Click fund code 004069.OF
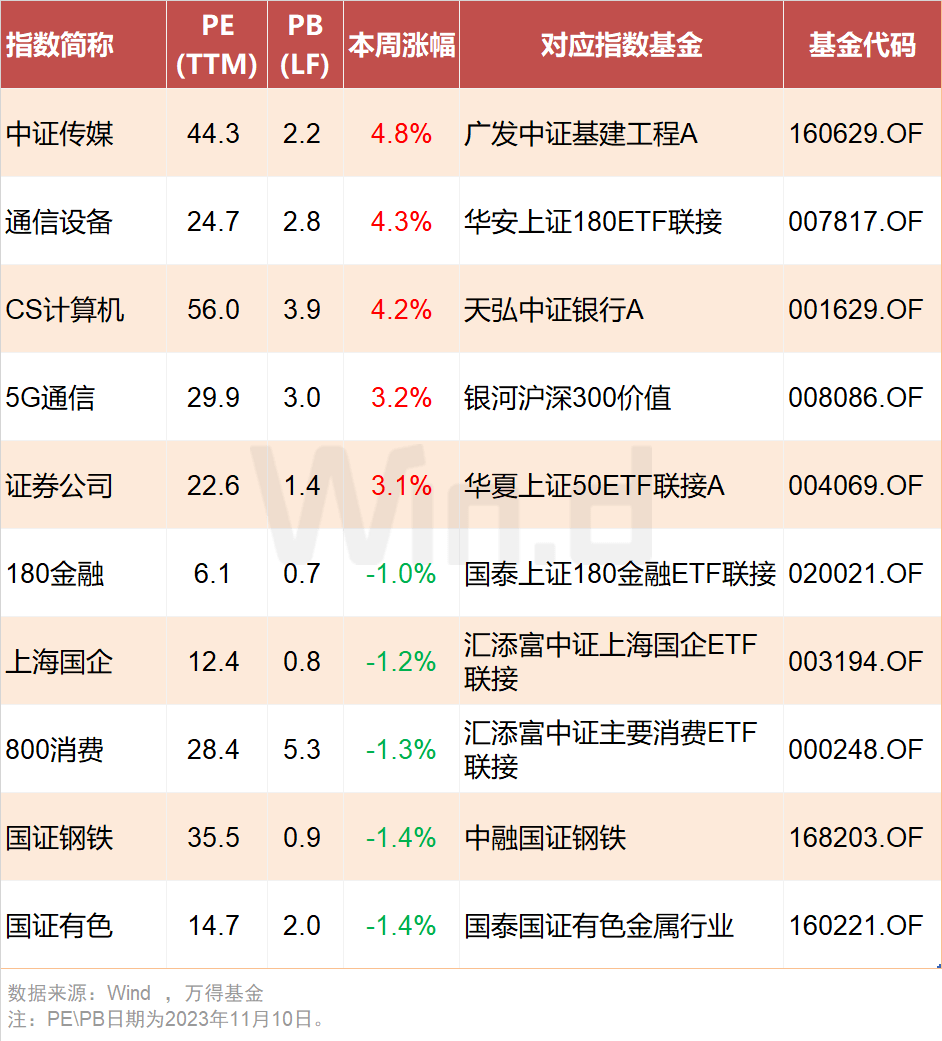 (856, 485)
